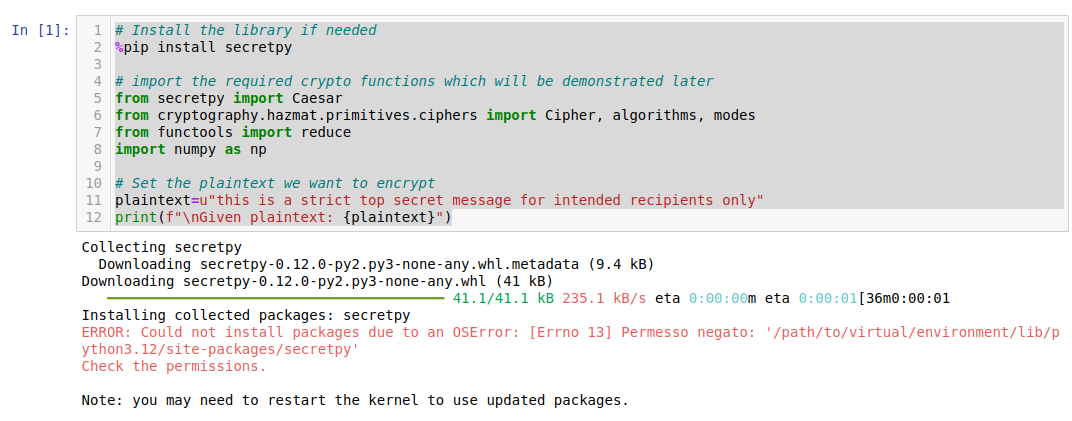Screen dimensions: 1072x421
Task: Click the print(f"\nGiven plaintext") line
Action: pos(284,217)
